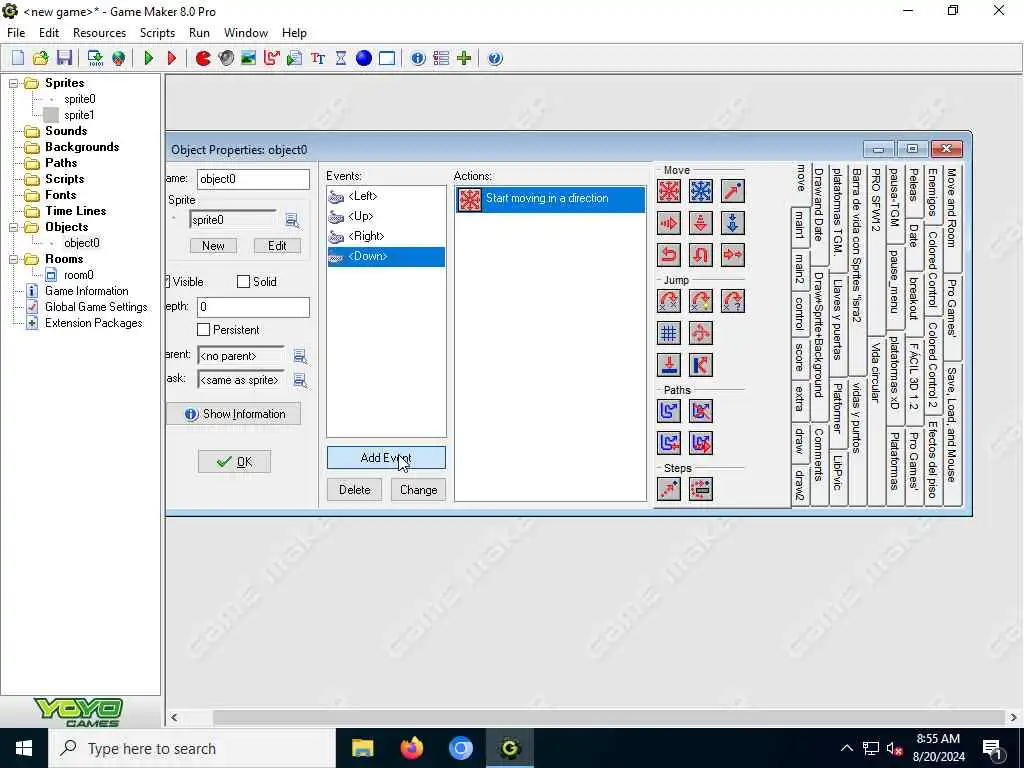Create a room using the blank window icon
1024x768 pixels.
[x=387, y=58]
